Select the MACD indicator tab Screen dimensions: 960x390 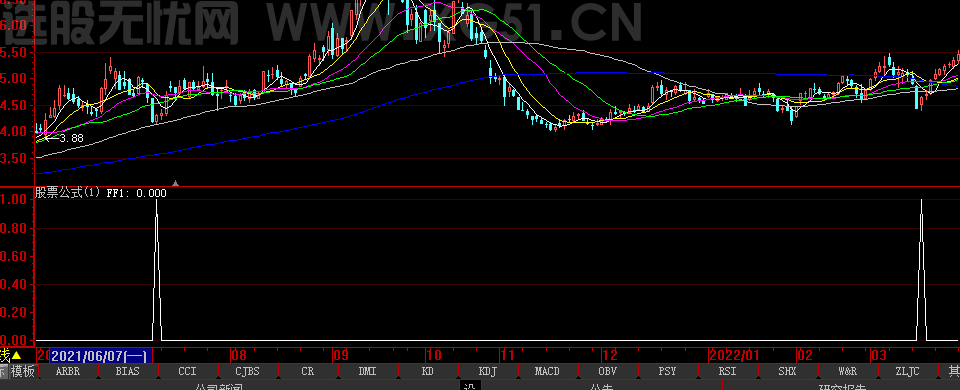pos(547,371)
